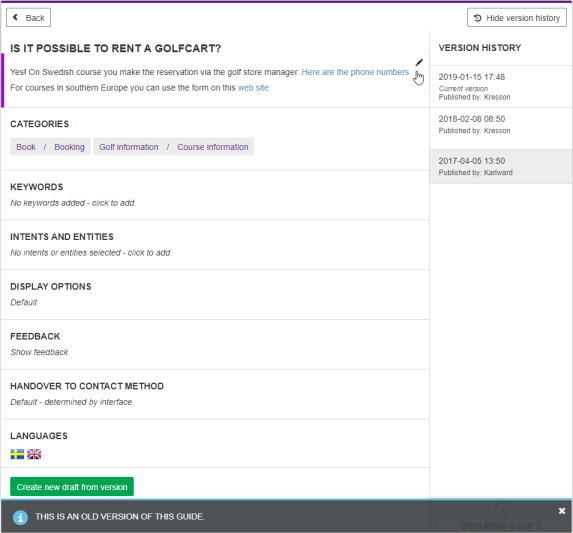
Task: Select version 2018-02-08 08:50
Action: click(x=501, y=128)
